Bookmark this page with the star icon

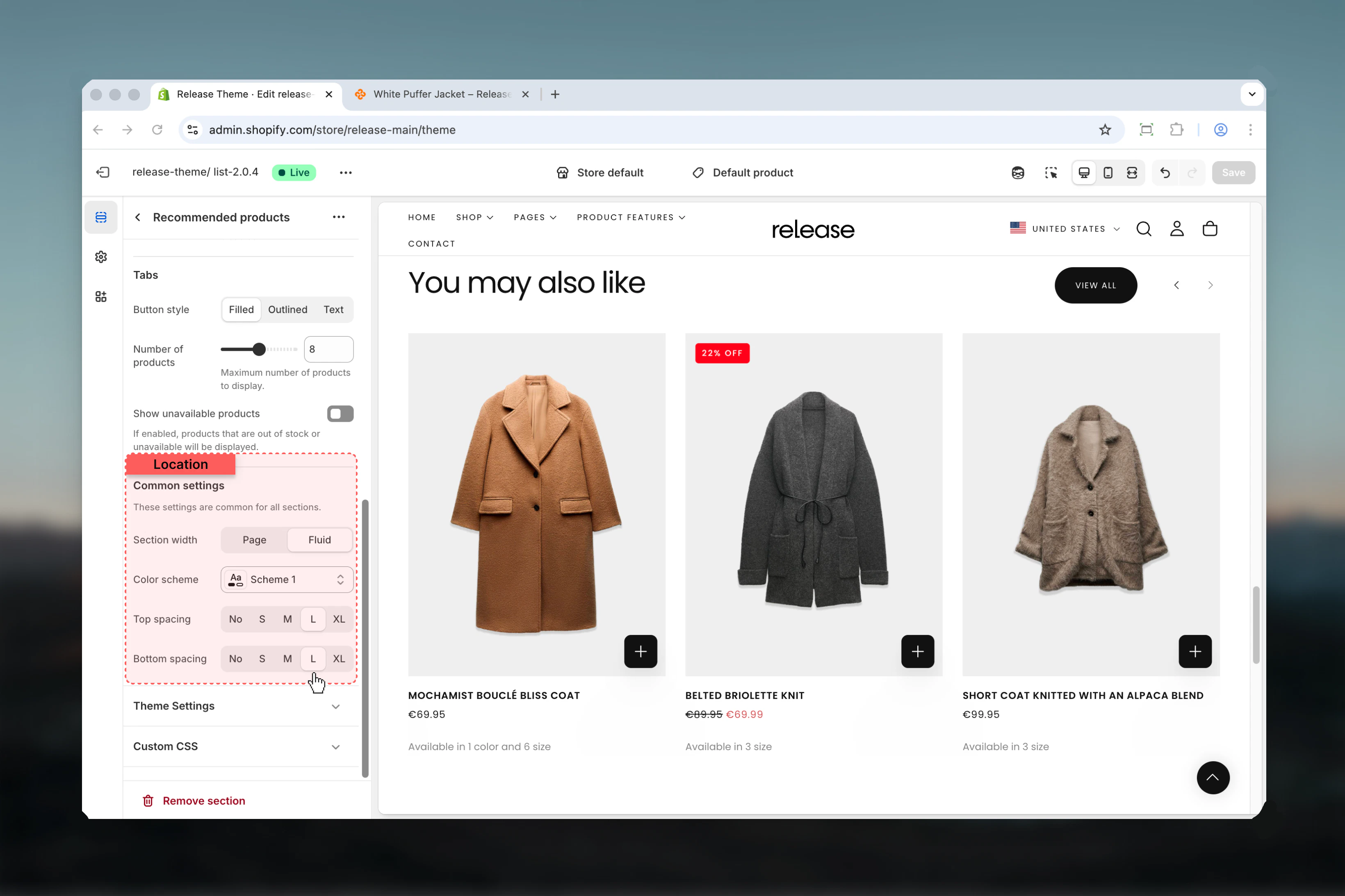click(x=1105, y=130)
